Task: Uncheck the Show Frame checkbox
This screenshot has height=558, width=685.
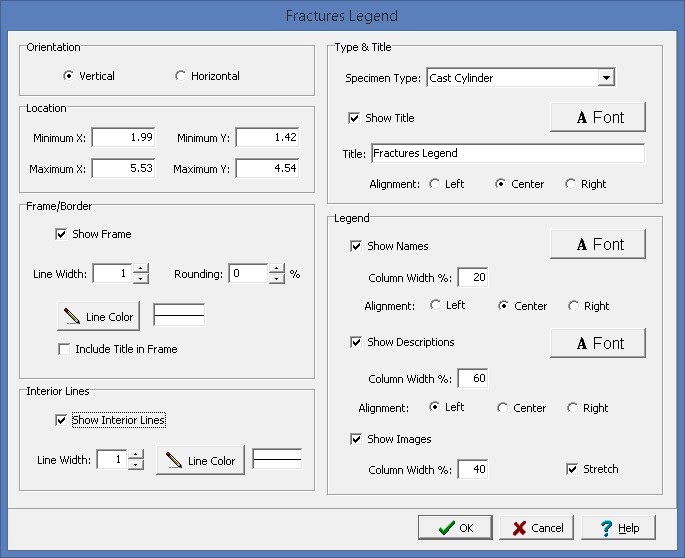Action: coord(63,234)
